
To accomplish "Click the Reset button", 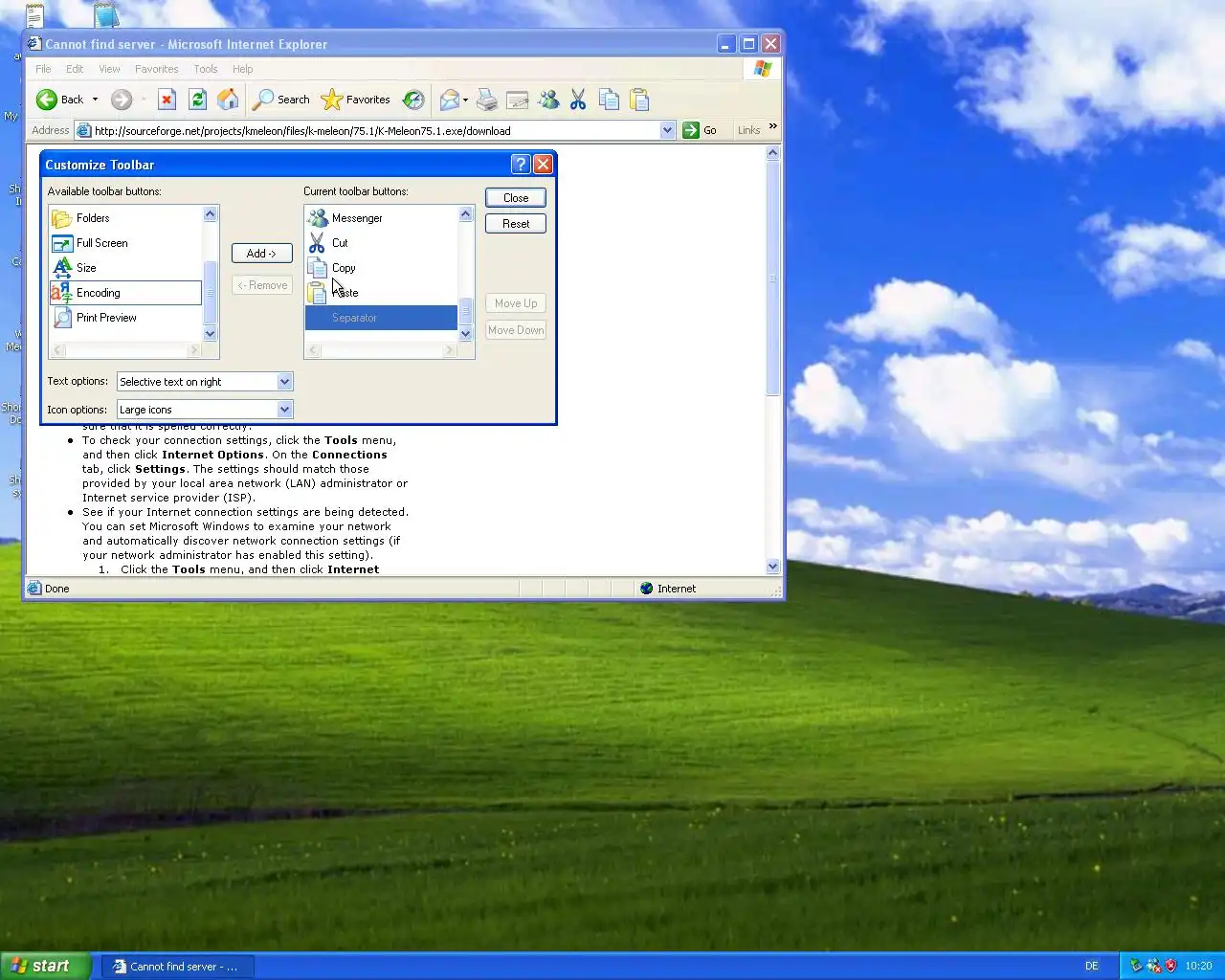I will pyautogui.click(x=516, y=224).
